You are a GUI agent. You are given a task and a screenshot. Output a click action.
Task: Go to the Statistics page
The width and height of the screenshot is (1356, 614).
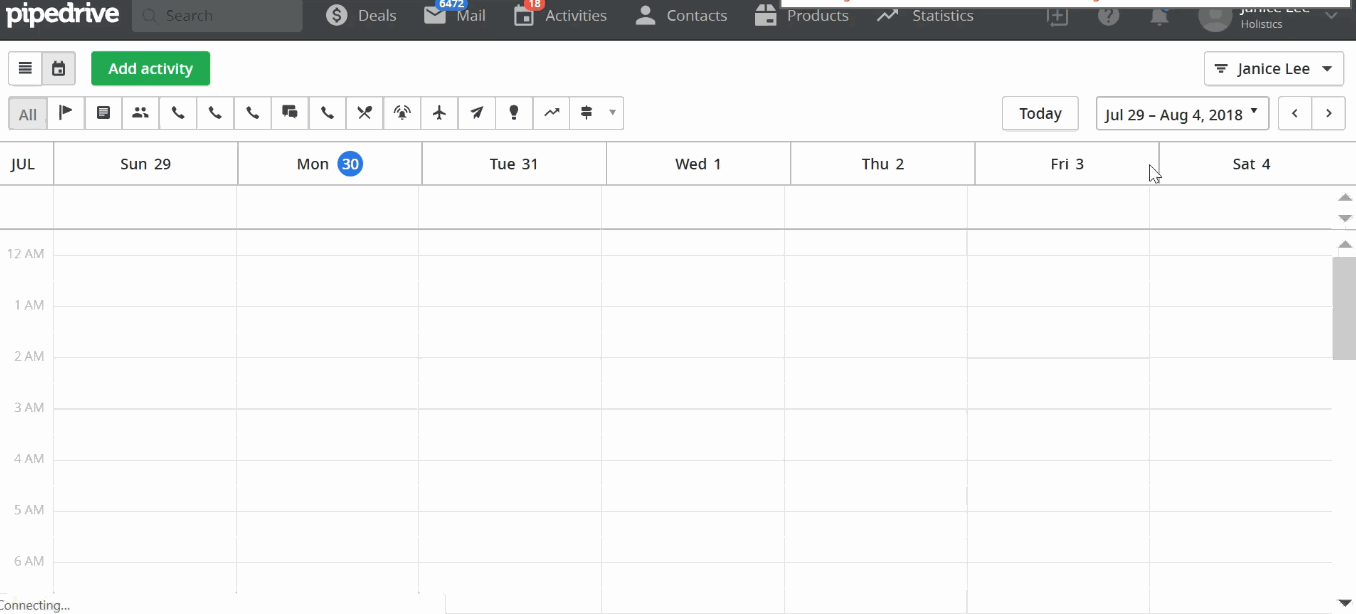click(x=924, y=16)
